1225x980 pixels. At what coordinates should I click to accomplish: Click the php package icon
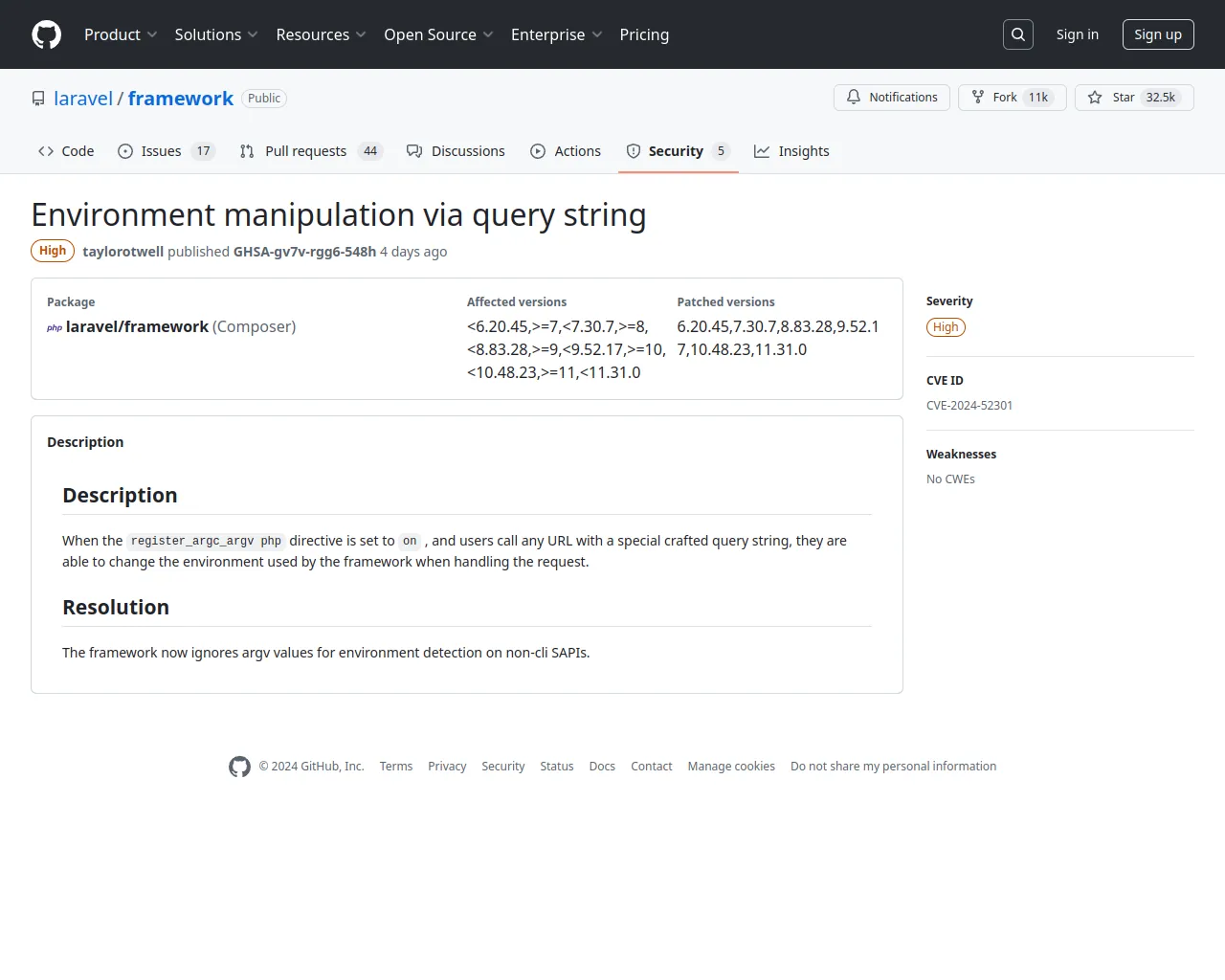(55, 327)
